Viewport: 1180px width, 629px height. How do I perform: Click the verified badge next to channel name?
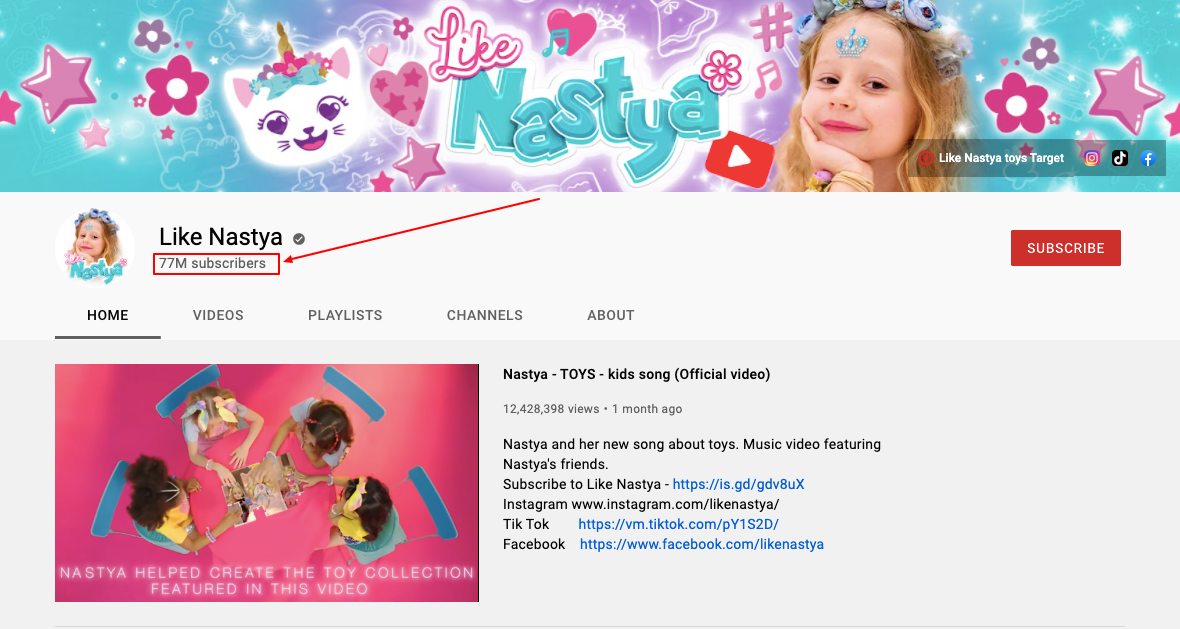(299, 239)
